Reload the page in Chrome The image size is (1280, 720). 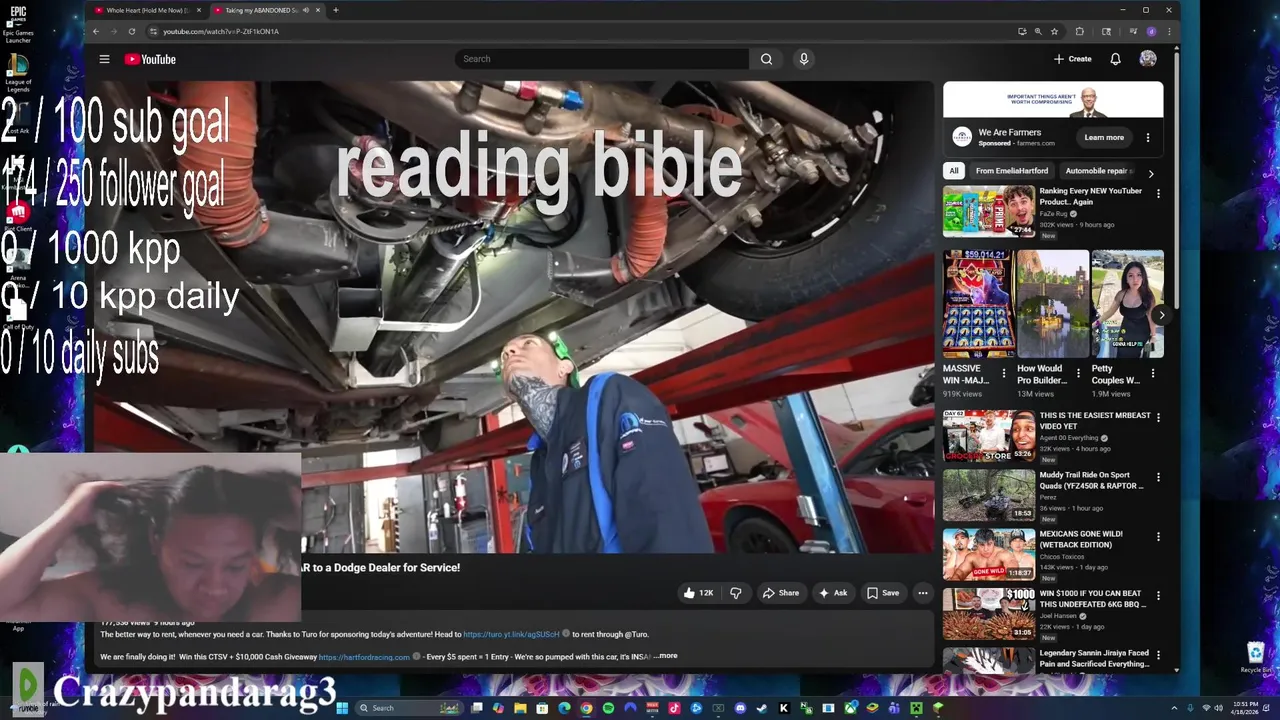tap(131, 31)
